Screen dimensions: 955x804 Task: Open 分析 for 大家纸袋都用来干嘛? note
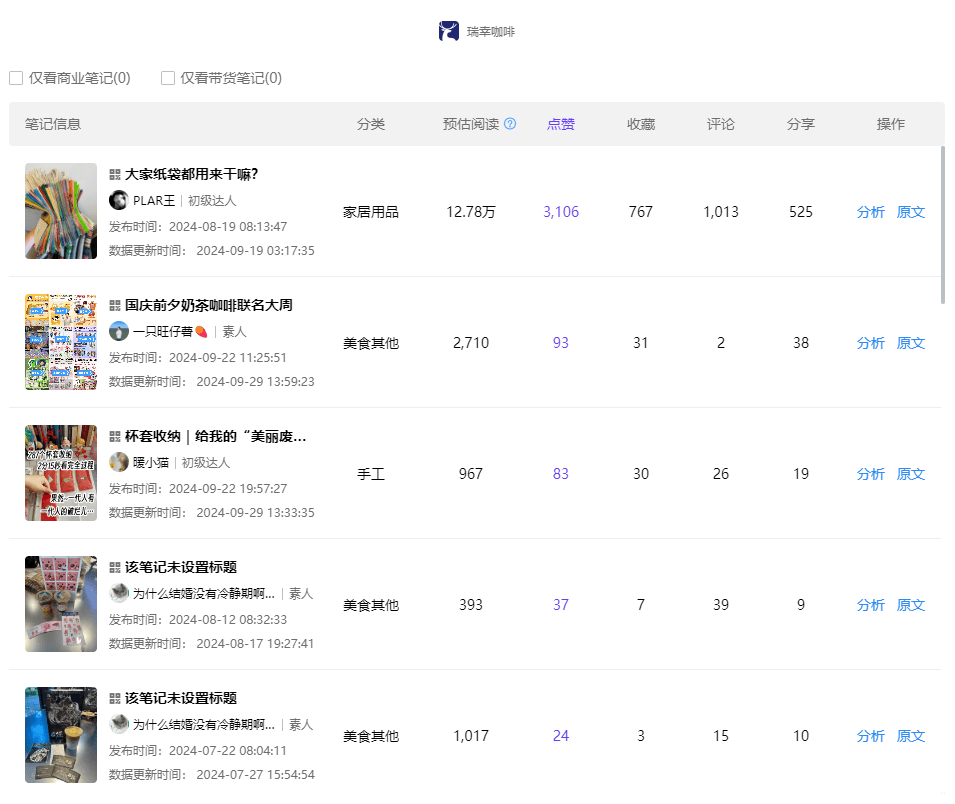(870, 212)
